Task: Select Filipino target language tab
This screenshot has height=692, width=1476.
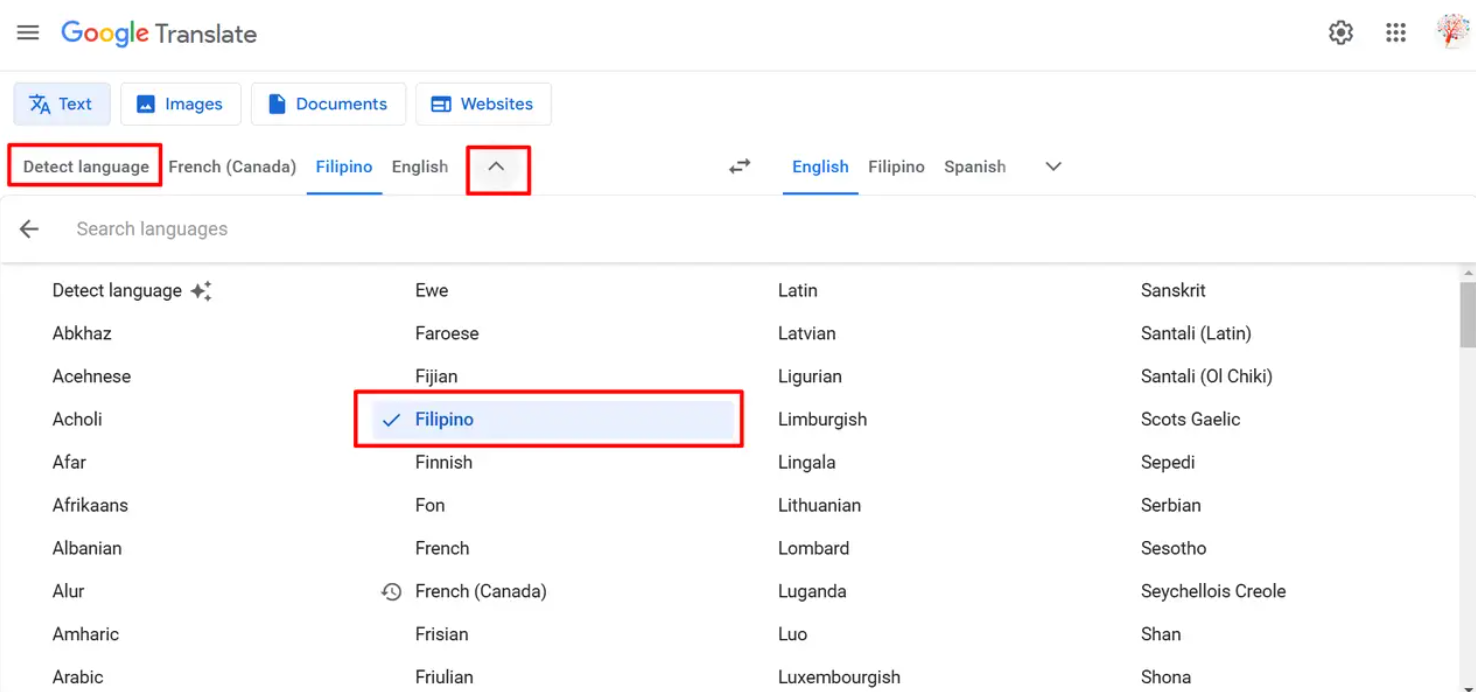Action: (x=896, y=167)
